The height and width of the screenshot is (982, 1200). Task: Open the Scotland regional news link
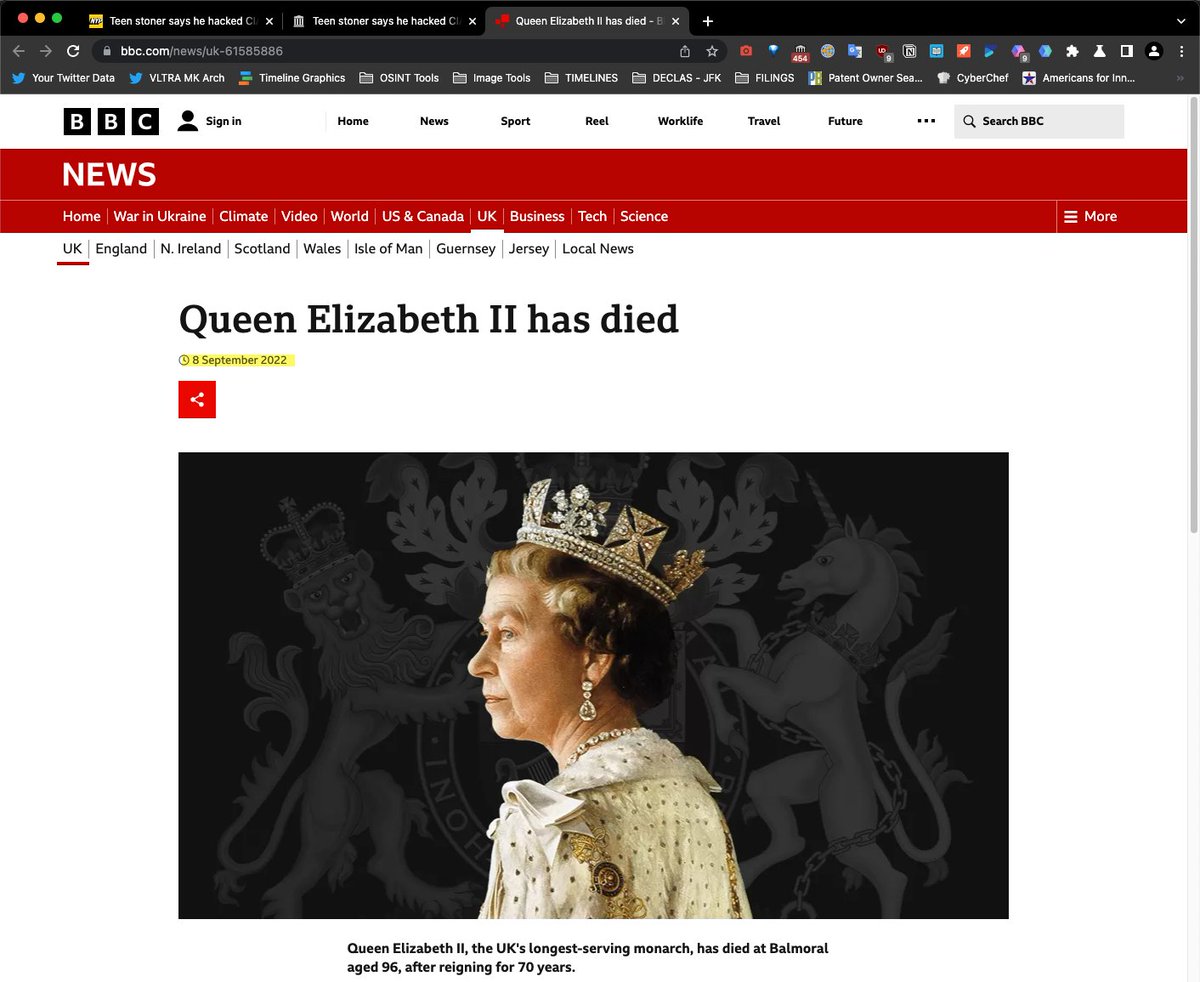coord(262,249)
